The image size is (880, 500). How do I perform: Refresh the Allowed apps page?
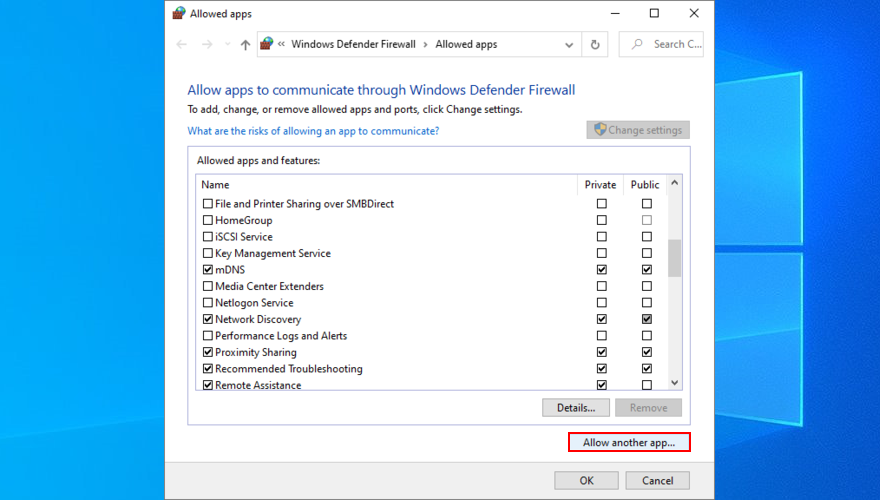click(x=595, y=44)
